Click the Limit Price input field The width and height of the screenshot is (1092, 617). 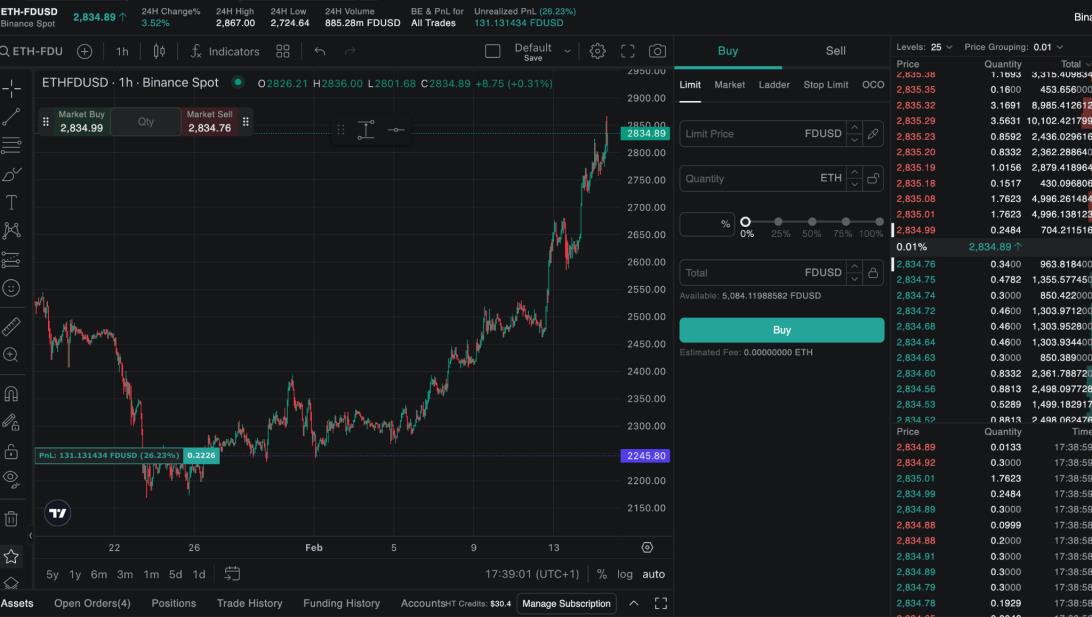(742, 134)
